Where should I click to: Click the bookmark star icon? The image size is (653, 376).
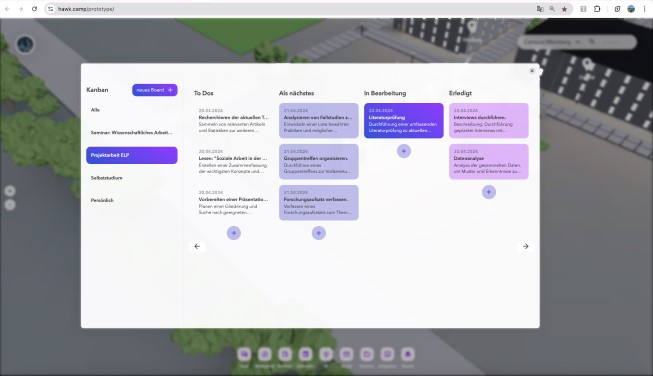point(564,9)
